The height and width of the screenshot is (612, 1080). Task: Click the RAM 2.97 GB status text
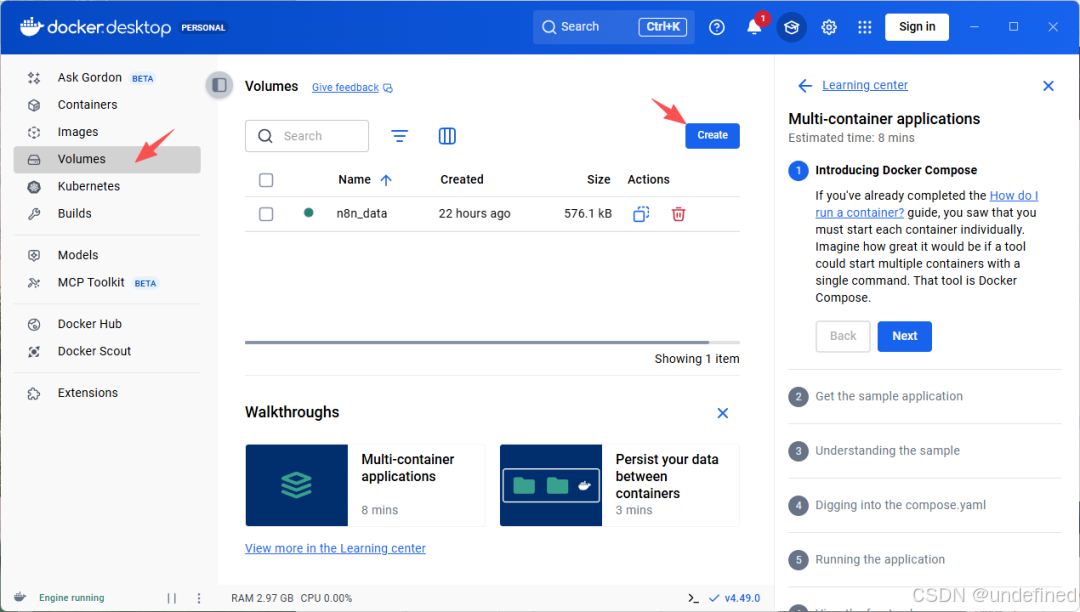(262, 598)
